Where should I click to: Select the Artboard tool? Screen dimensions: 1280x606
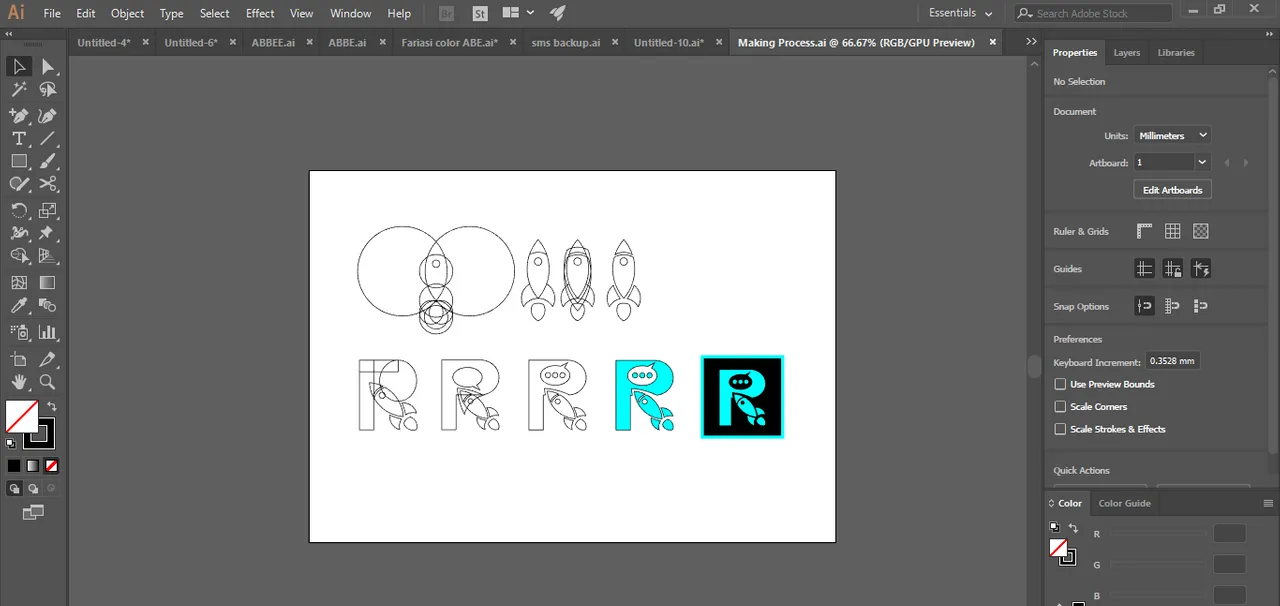point(19,359)
